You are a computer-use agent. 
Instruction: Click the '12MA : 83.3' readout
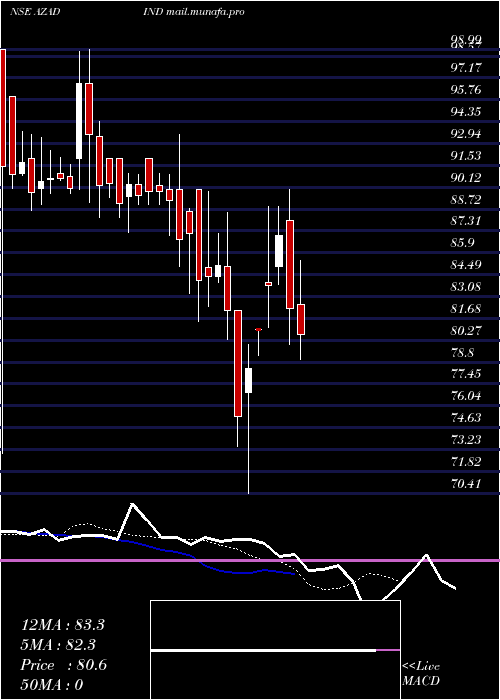[x=62, y=625]
